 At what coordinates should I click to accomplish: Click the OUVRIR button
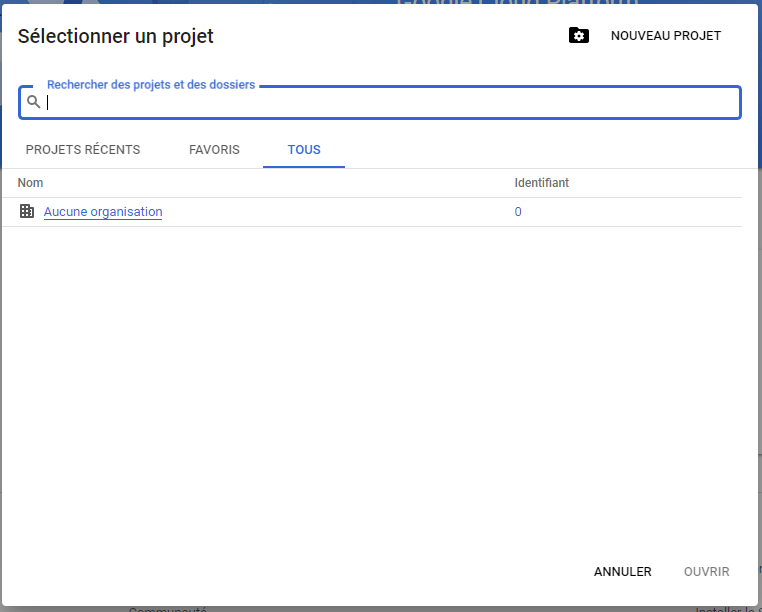(x=706, y=572)
